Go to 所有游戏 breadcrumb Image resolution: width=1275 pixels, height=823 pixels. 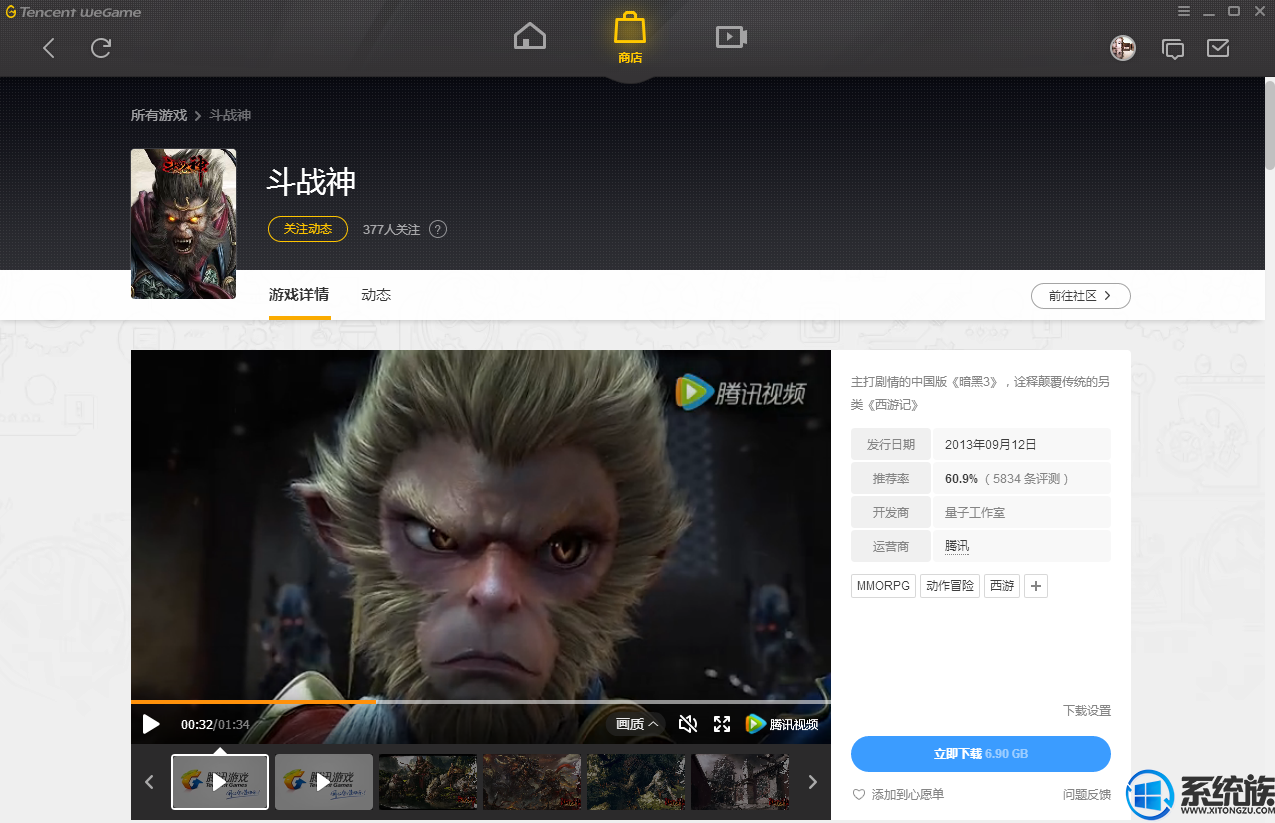[159, 115]
